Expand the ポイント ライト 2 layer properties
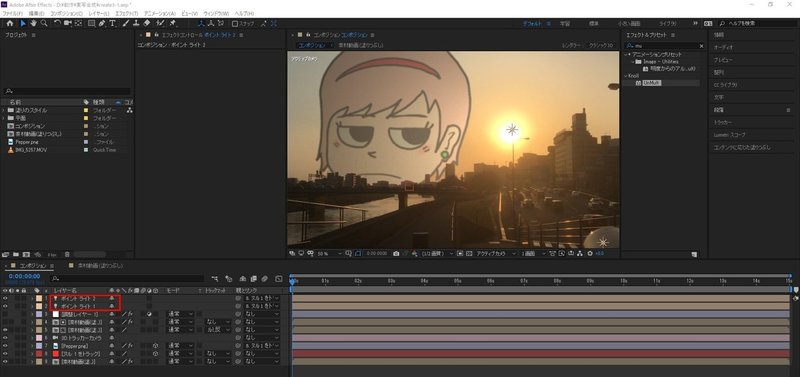 click(x=32, y=298)
